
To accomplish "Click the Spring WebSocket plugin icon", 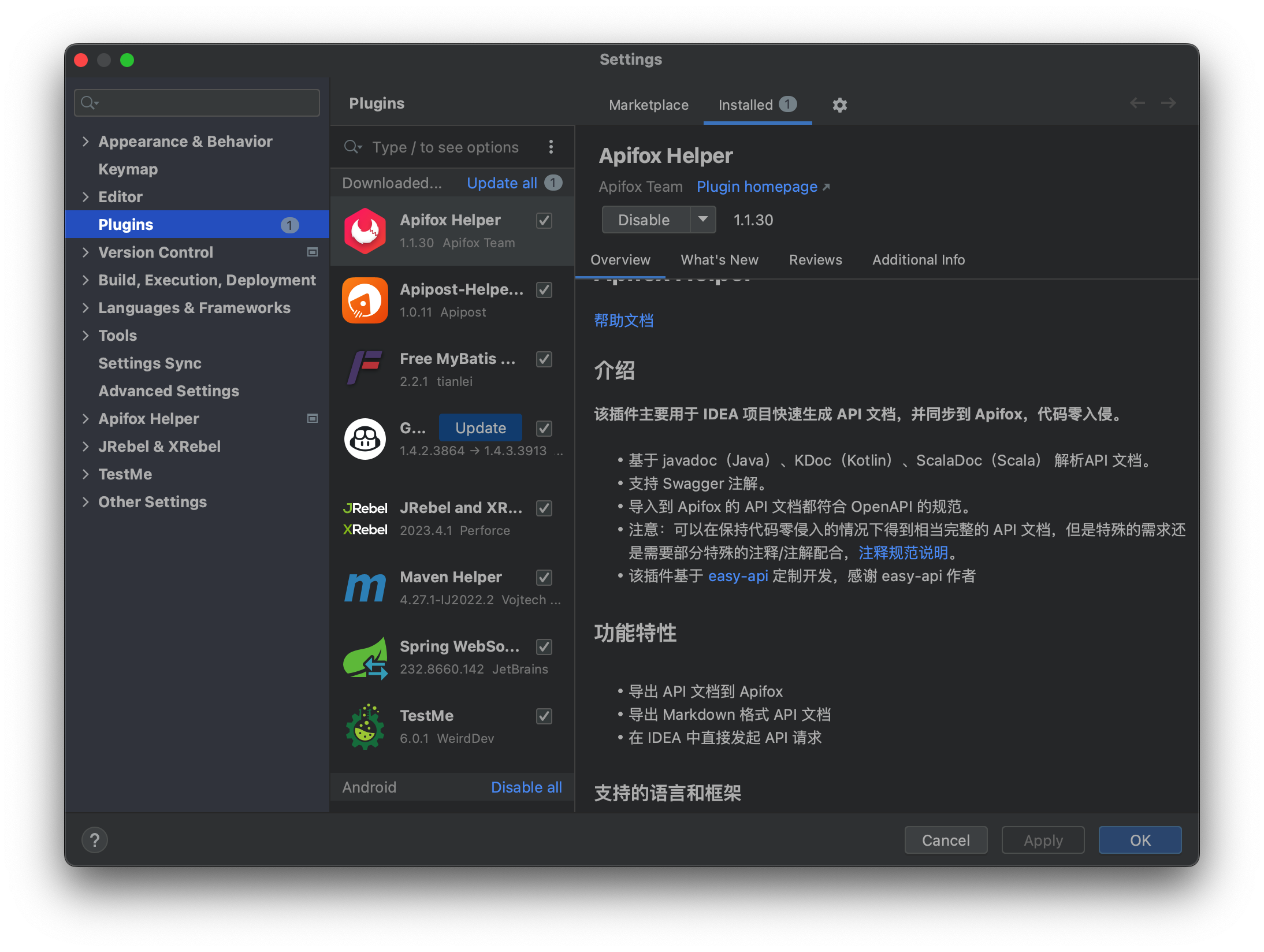I will [x=365, y=659].
